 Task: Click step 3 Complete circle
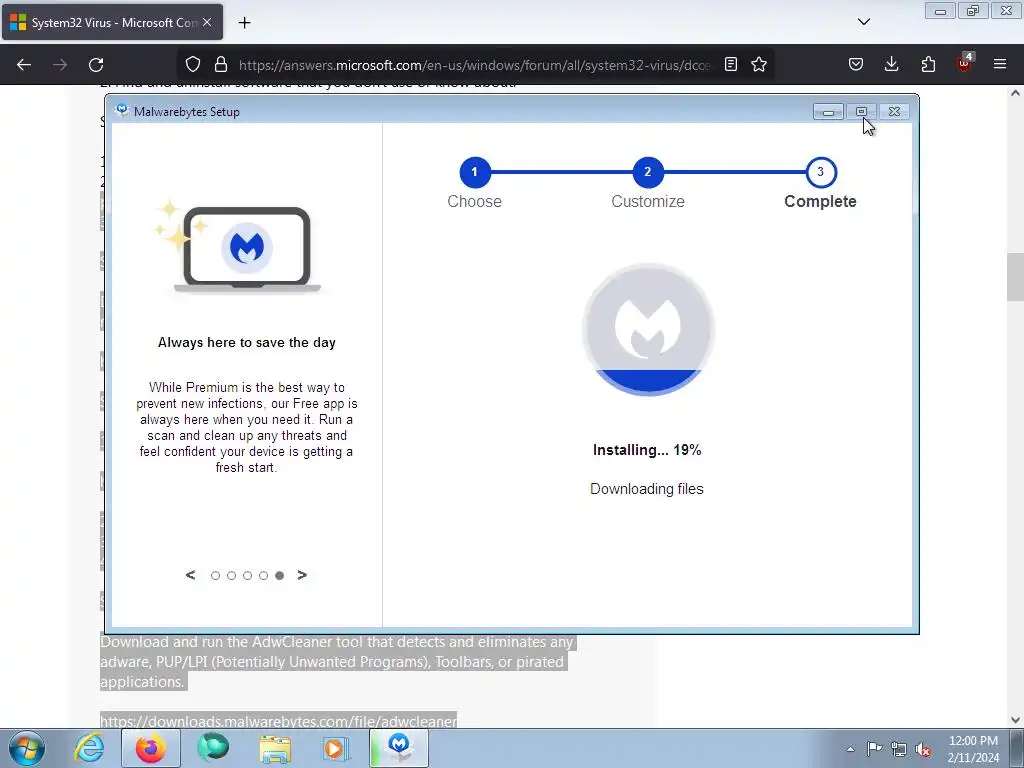click(x=821, y=172)
